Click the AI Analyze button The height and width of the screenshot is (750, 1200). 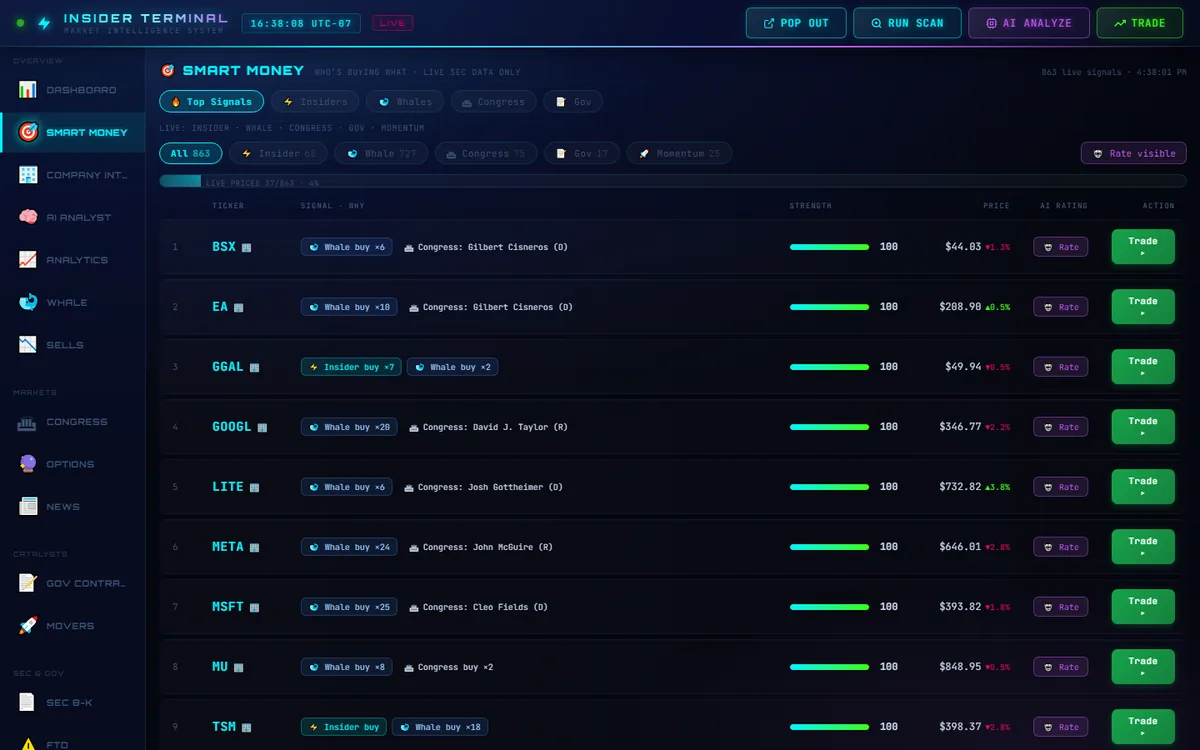1029,23
